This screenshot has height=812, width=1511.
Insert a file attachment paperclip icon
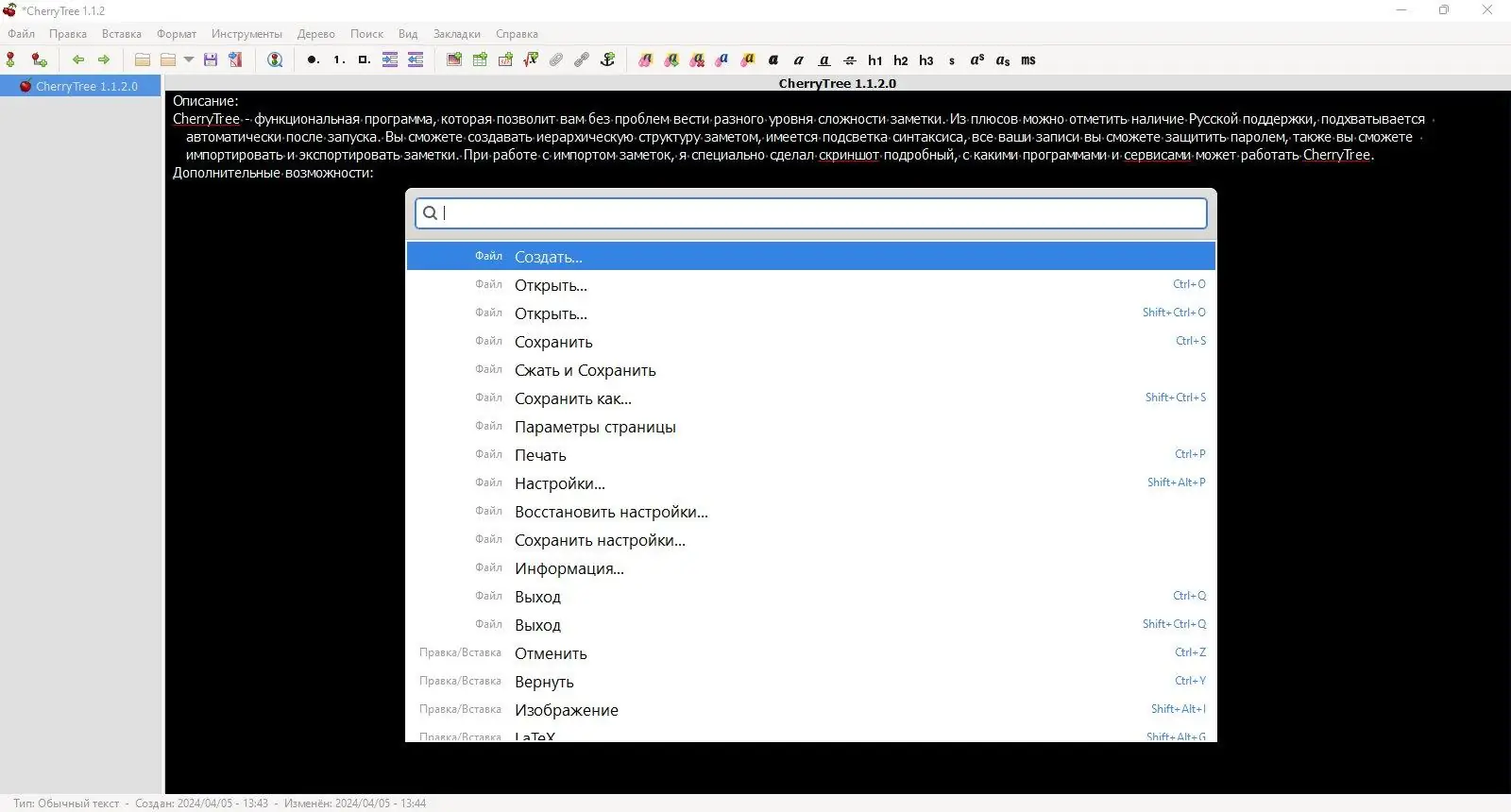point(556,59)
